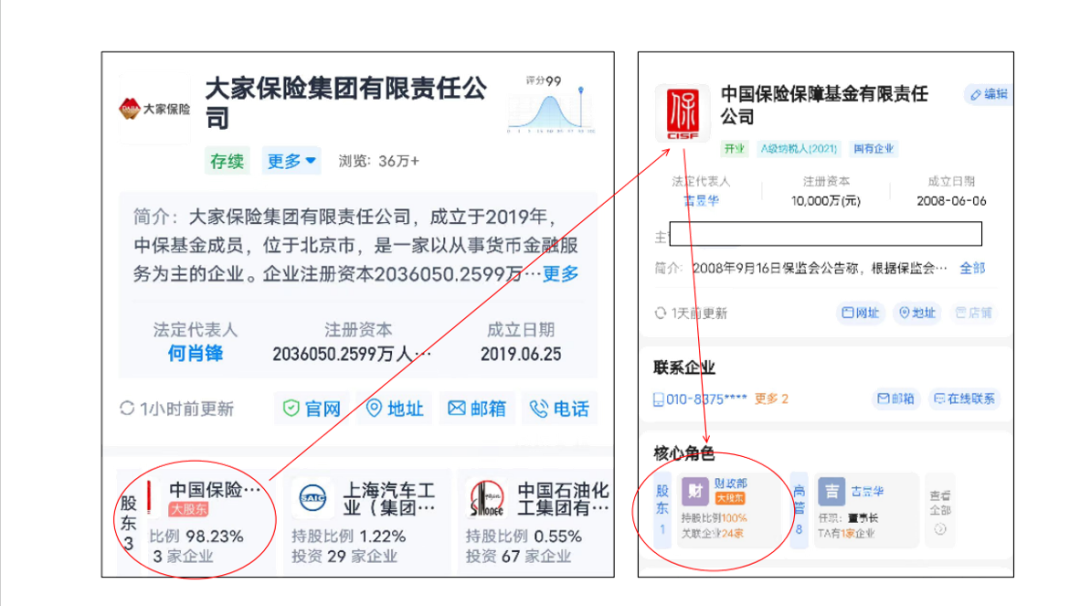The width and height of the screenshot is (1080, 606).
Task: Start 在线联系 online contact
Action: 964,398
